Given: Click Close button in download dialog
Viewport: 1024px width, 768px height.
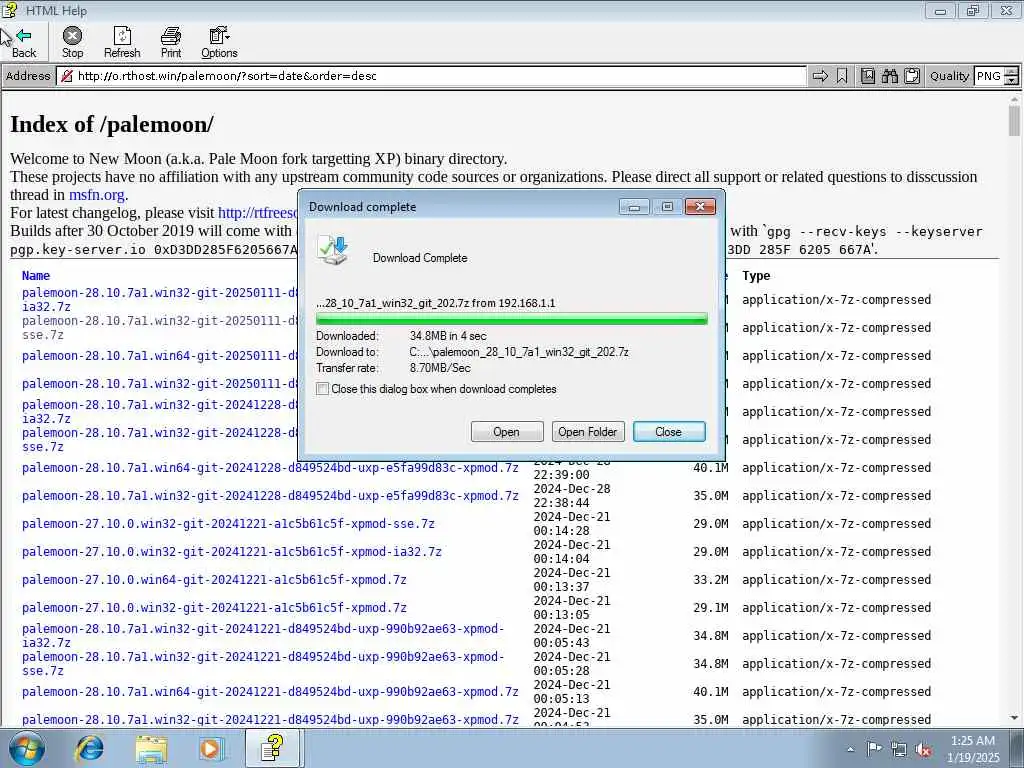Looking at the screenshot, I should [x=669, y=432].
